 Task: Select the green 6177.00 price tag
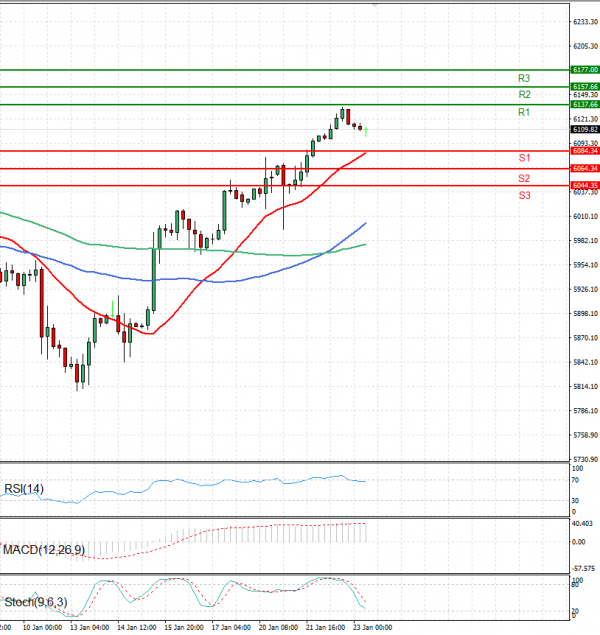coord(585,70)
